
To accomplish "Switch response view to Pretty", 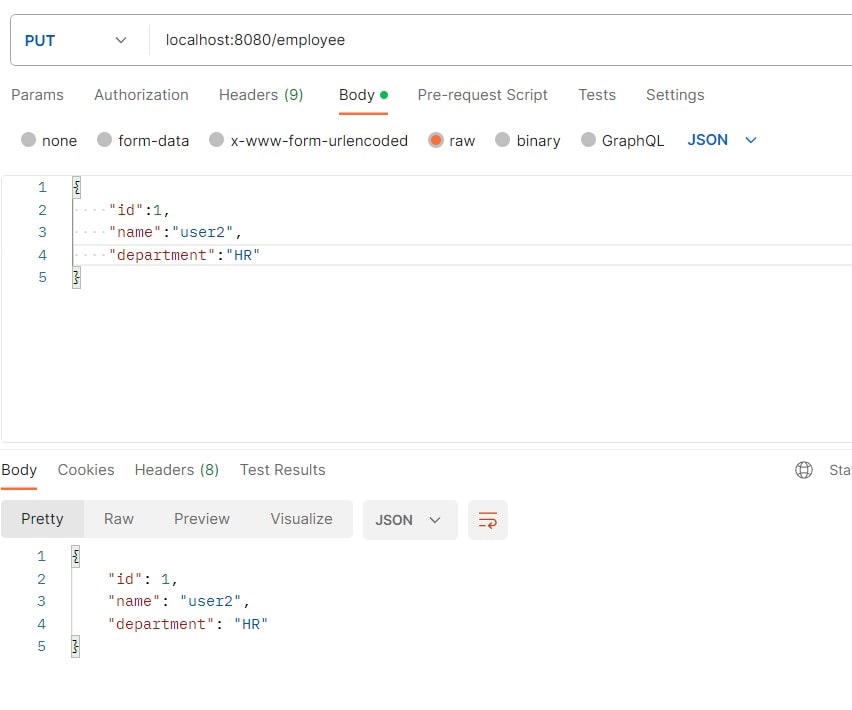I will [x=42, y=519].
